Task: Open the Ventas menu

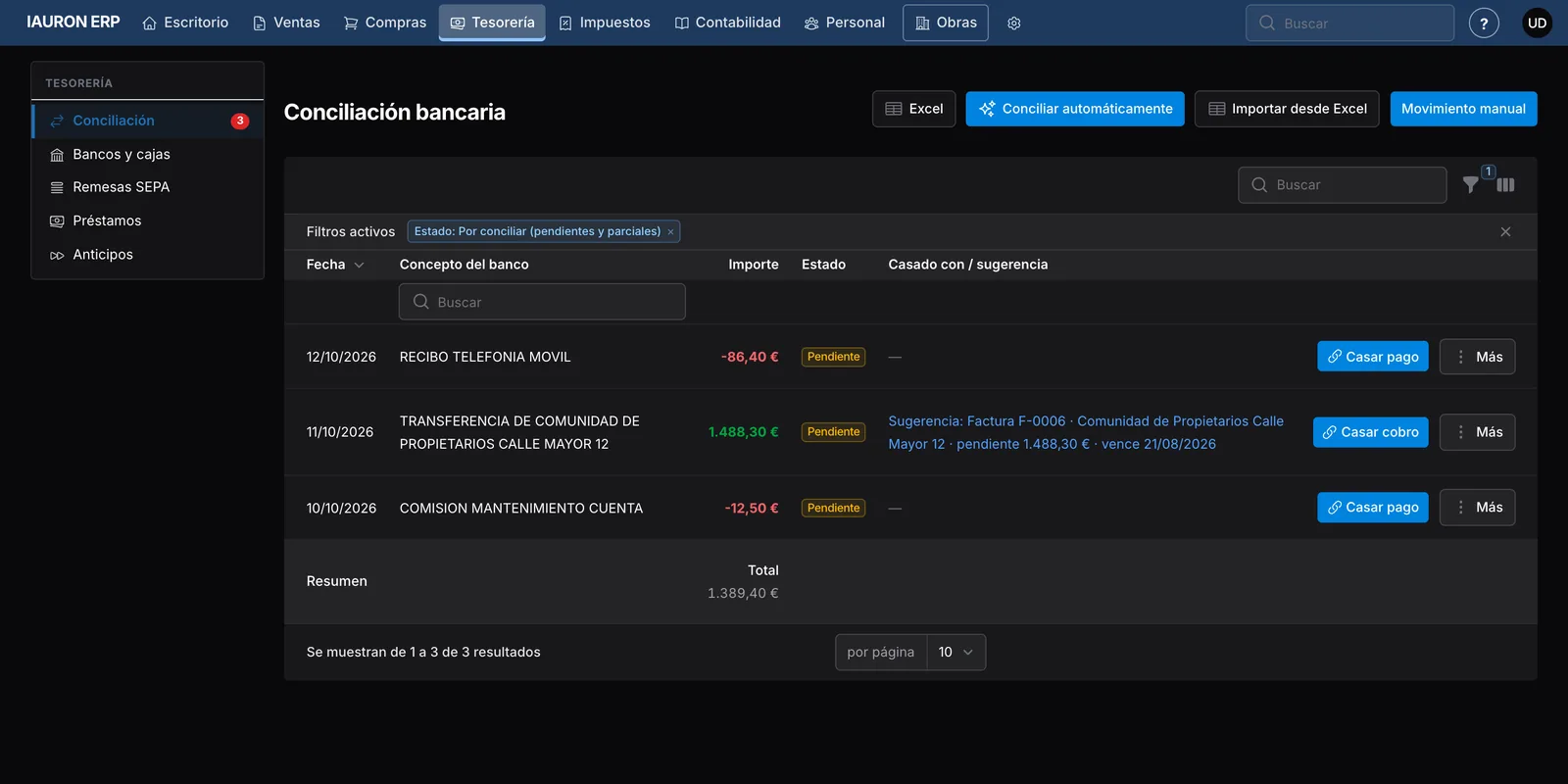Action: coord(286,23)
